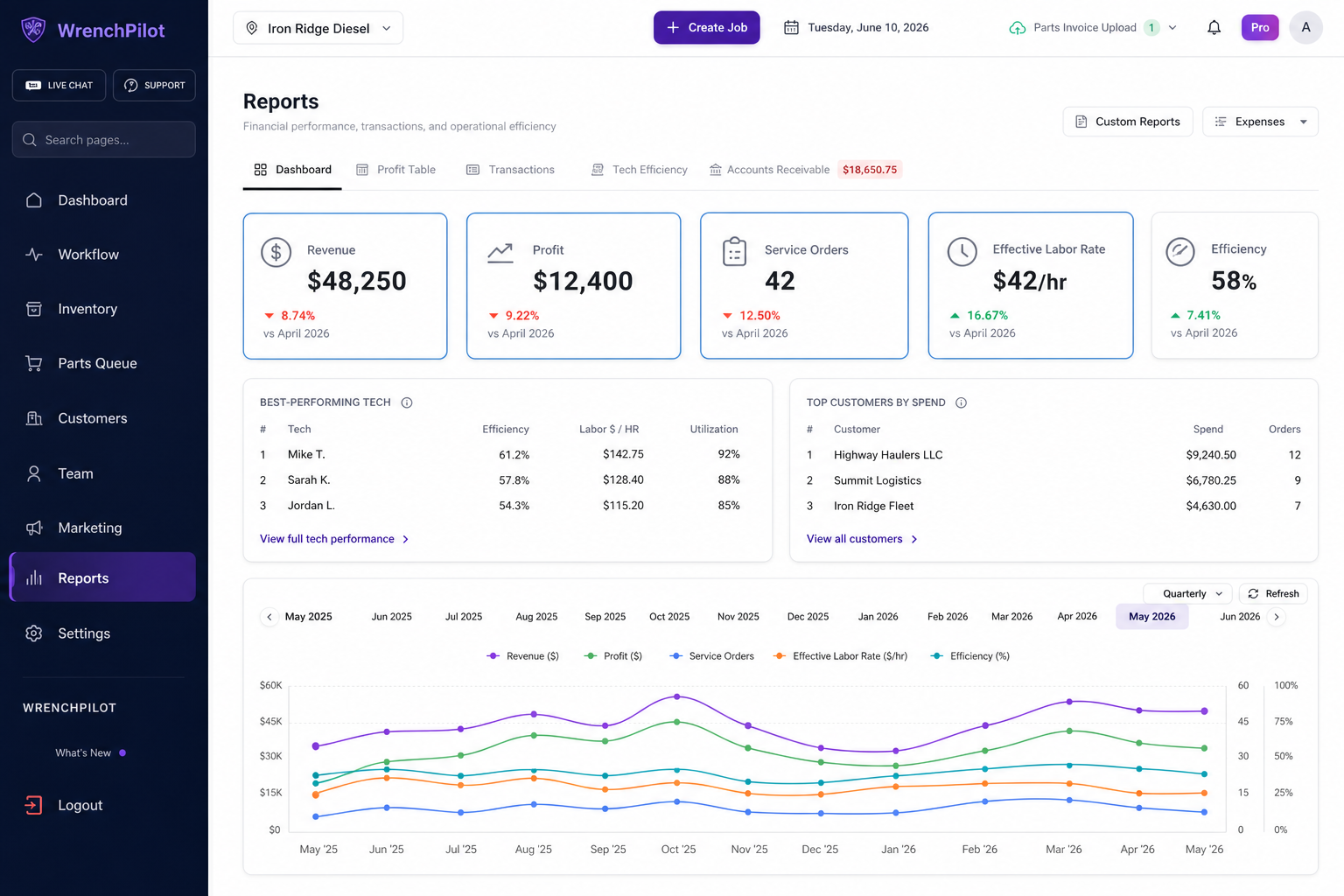Click the info icon beside Best-Performing Tech

pos(407,402)
